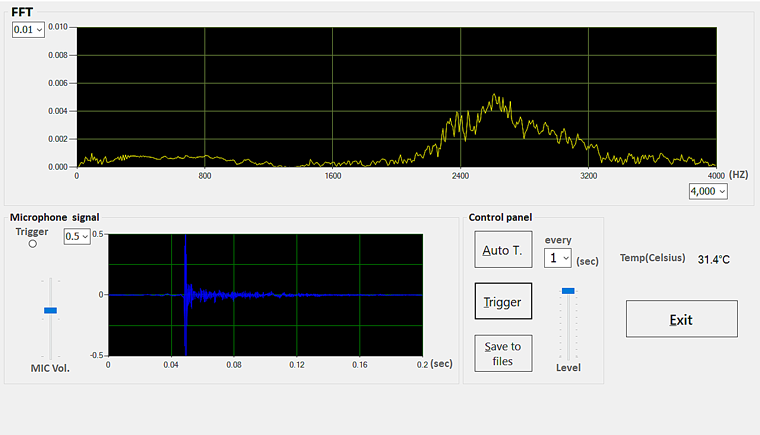Click the 31.4°C temperature reading
The width and height of the screenshot is (760, 435).
click(713, 259)
